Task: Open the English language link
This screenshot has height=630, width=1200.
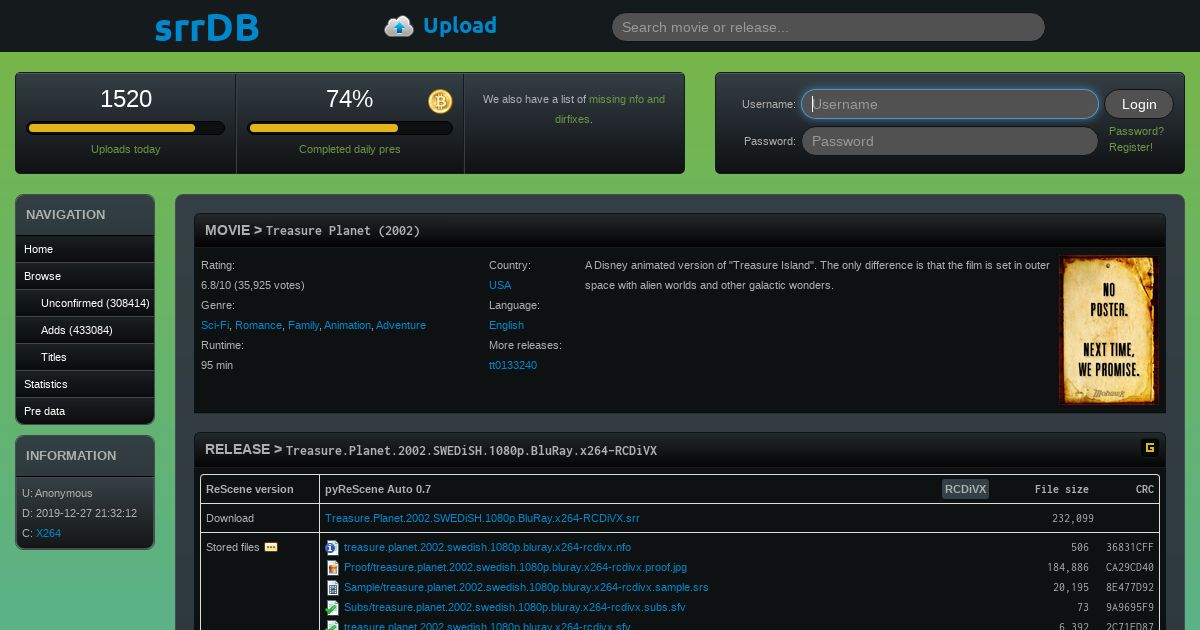Action: tap(506, 325)
